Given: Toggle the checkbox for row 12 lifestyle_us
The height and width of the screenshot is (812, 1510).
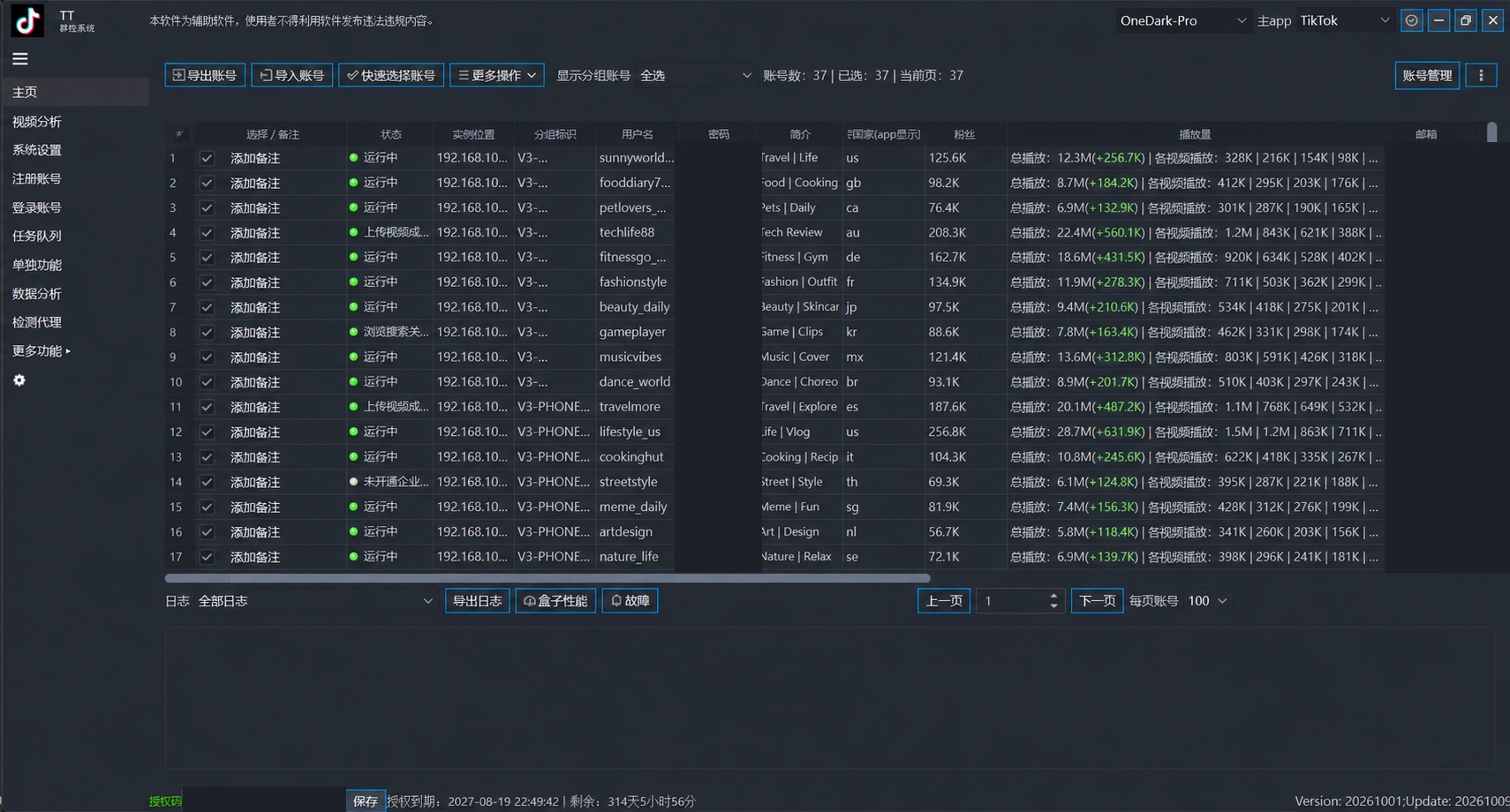Looking at the screenshot, I should 207,432.
